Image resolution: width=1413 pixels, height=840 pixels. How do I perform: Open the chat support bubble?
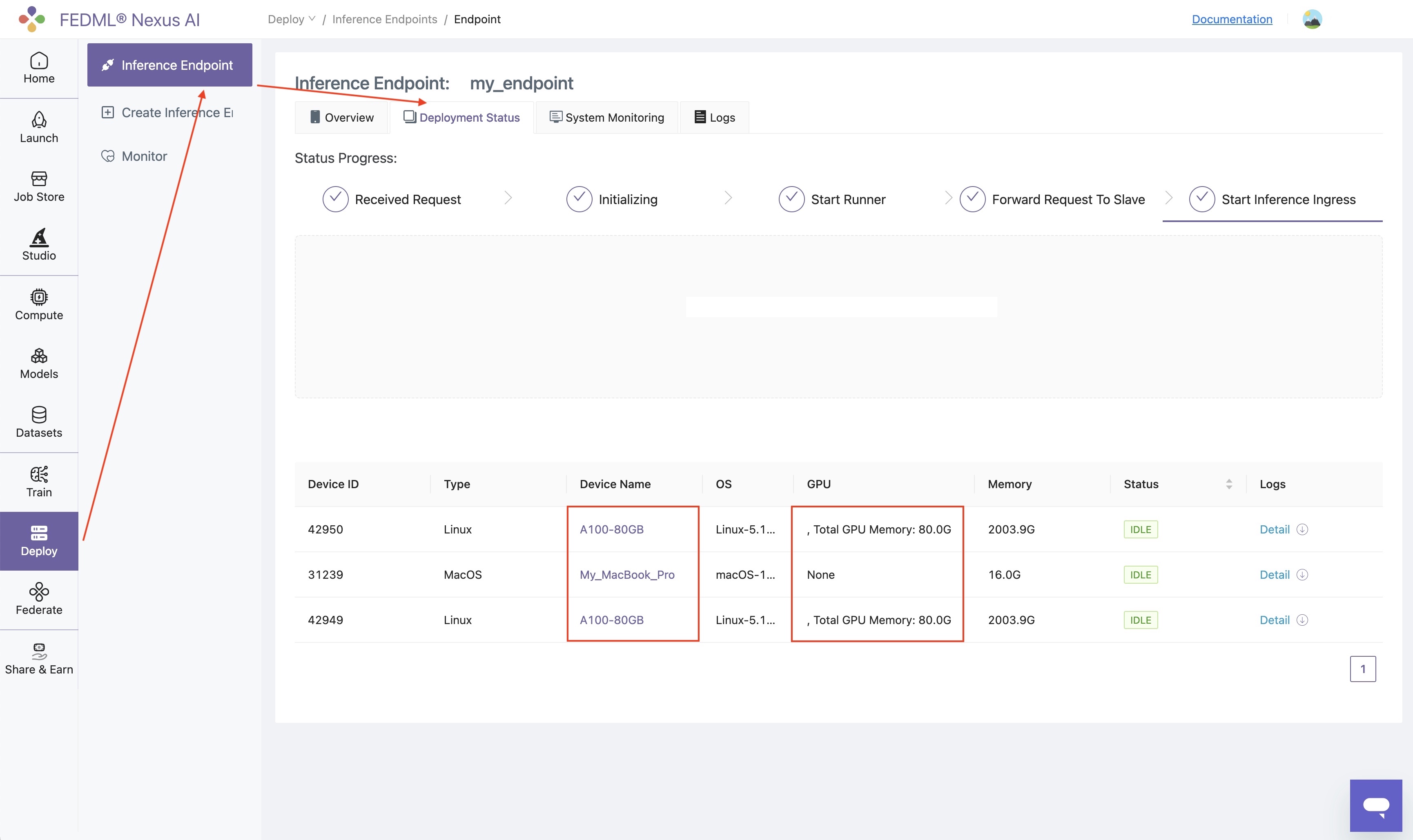click(x=1375, y=805)
